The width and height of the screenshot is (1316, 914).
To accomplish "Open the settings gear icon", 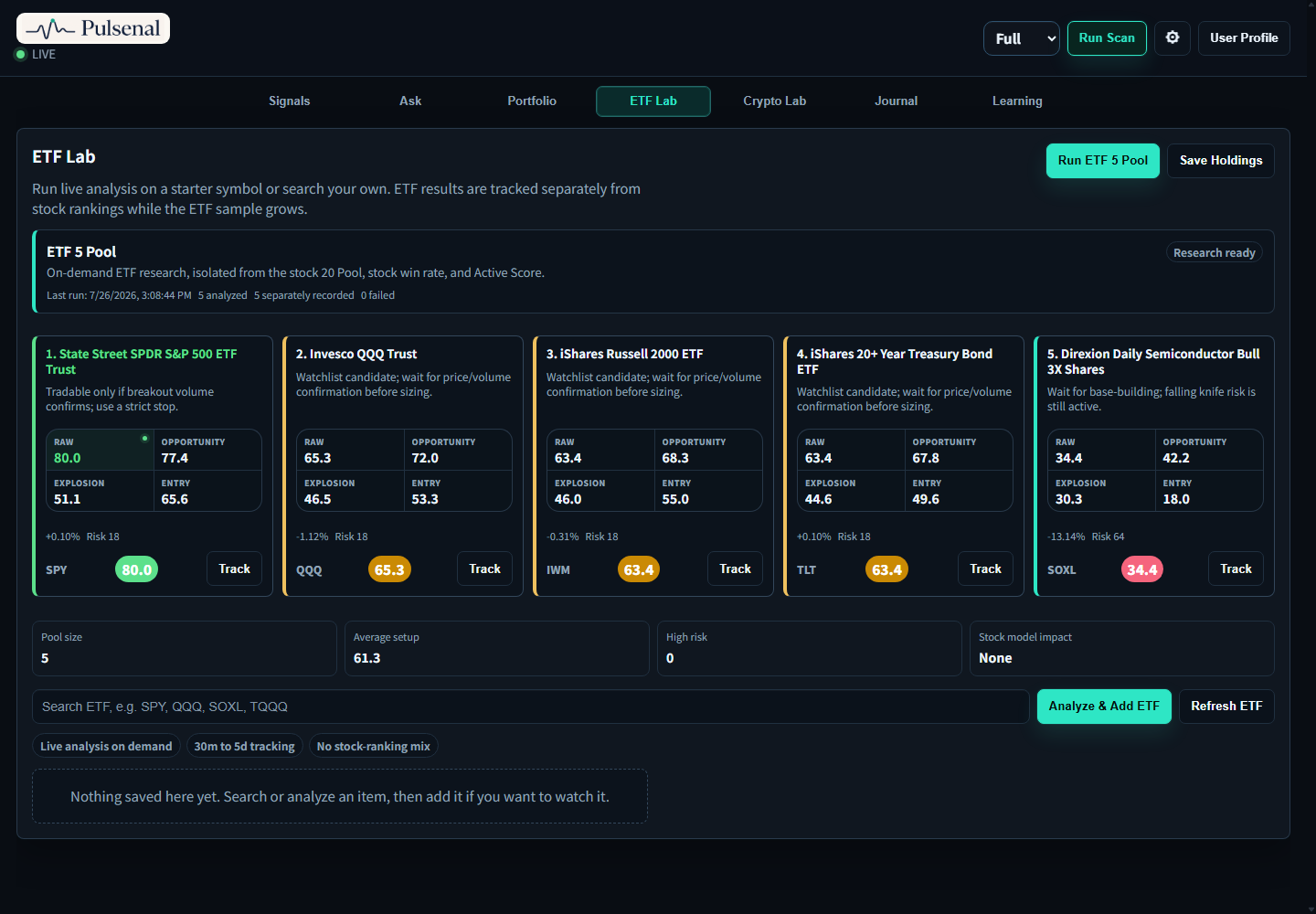I will click(x=1173, y=37).
